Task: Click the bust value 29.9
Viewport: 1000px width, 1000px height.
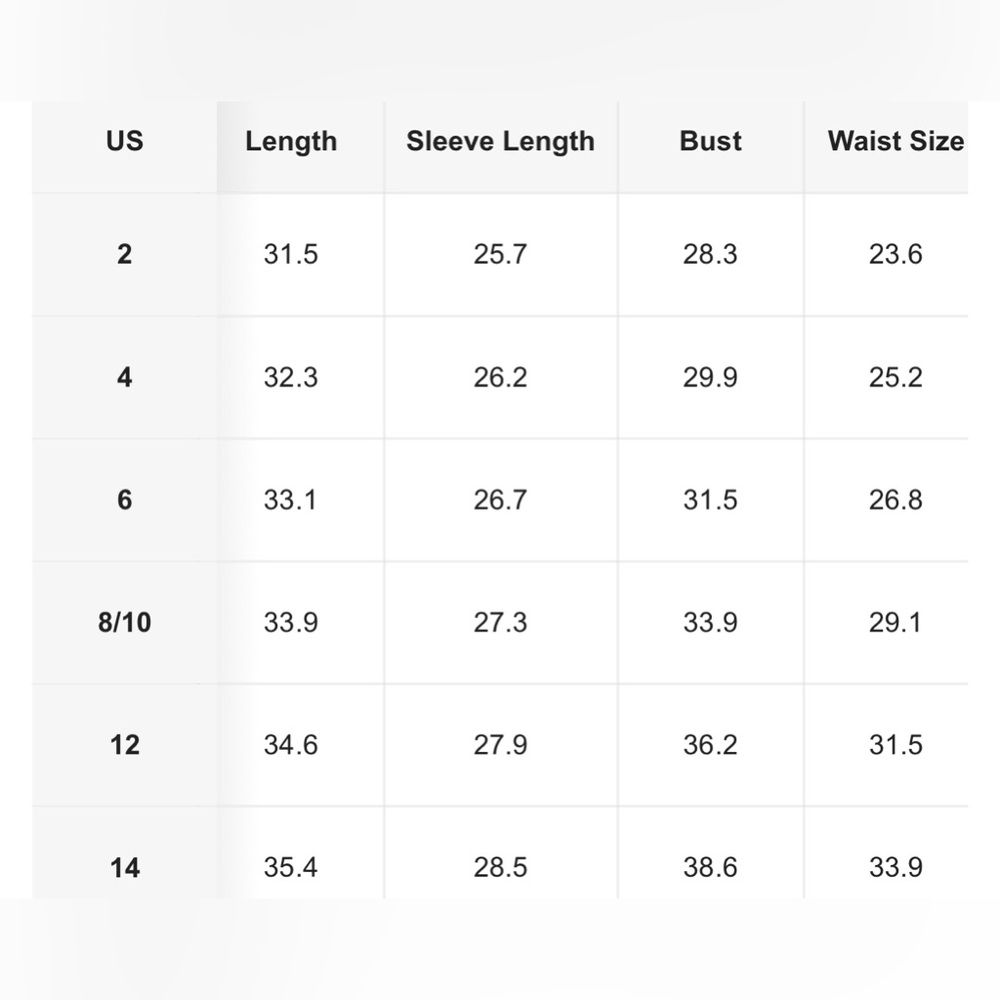Action: click(710, 377)
